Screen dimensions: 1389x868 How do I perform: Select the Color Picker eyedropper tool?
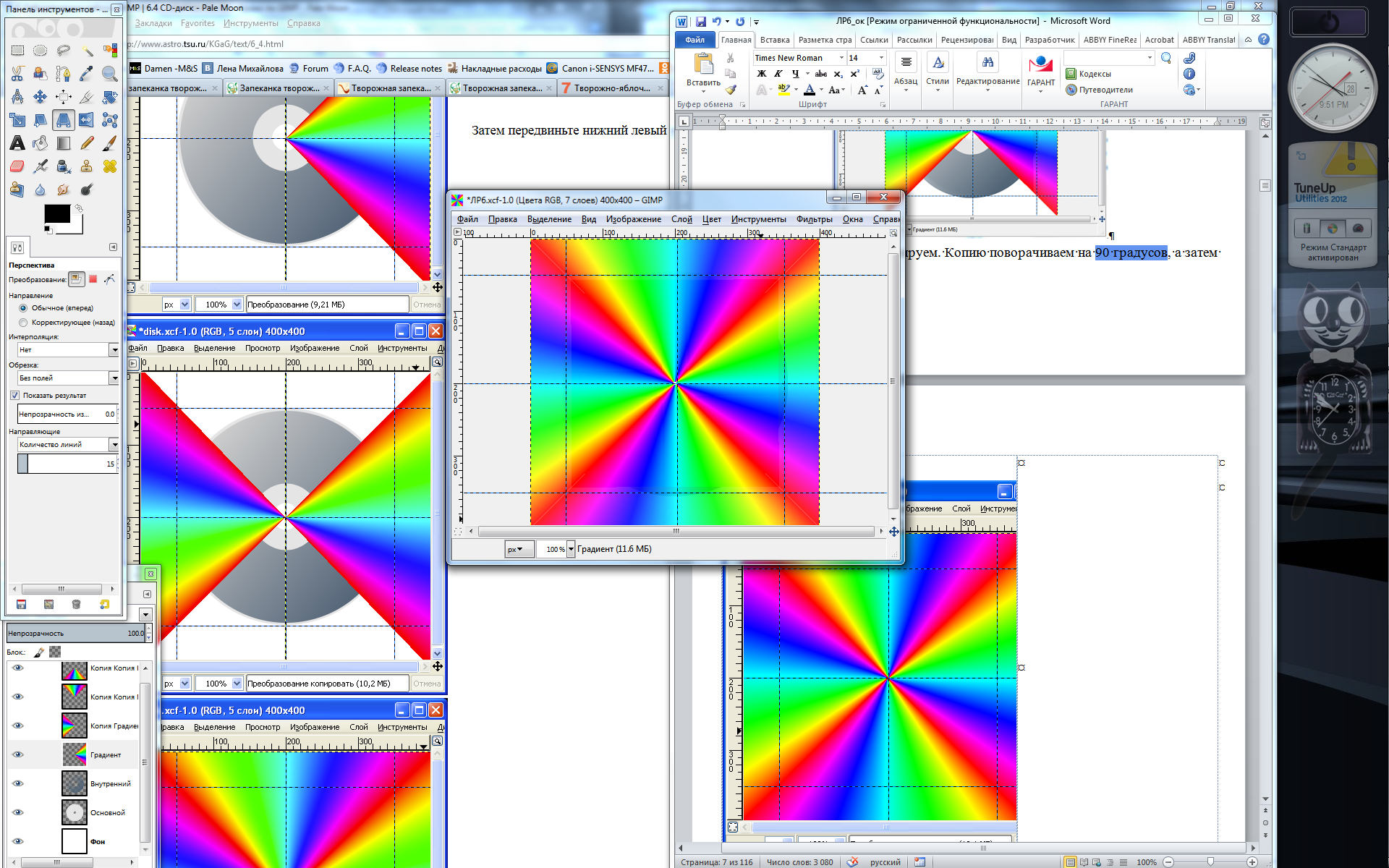[87, 74]
